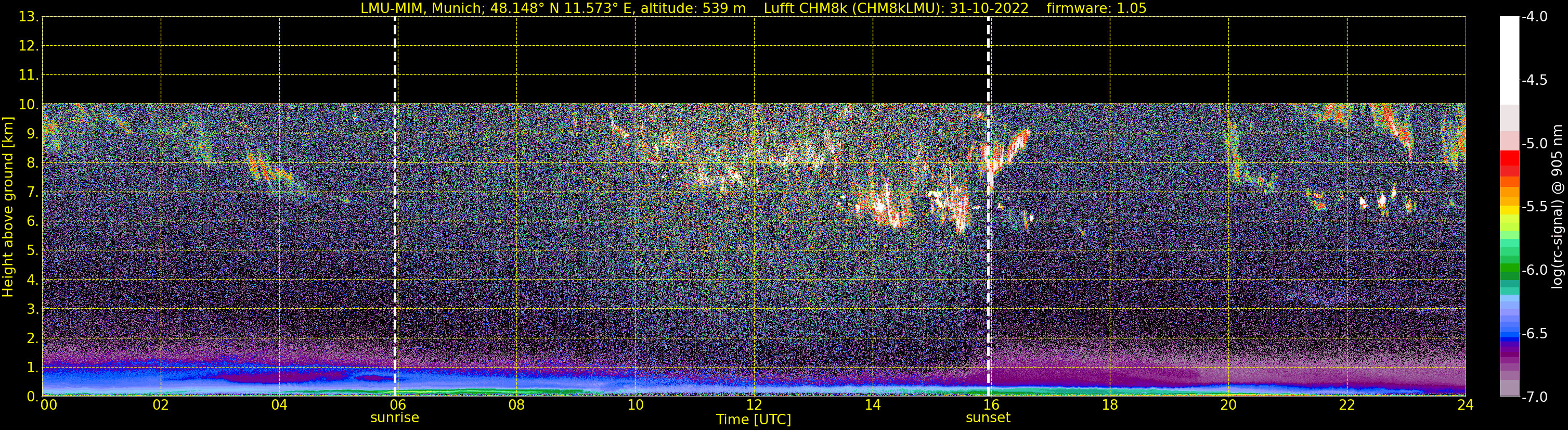Screen dimensions: 1568x430
Task: Click the -4.0 colorbar tick label
Action: (1534, 17)
